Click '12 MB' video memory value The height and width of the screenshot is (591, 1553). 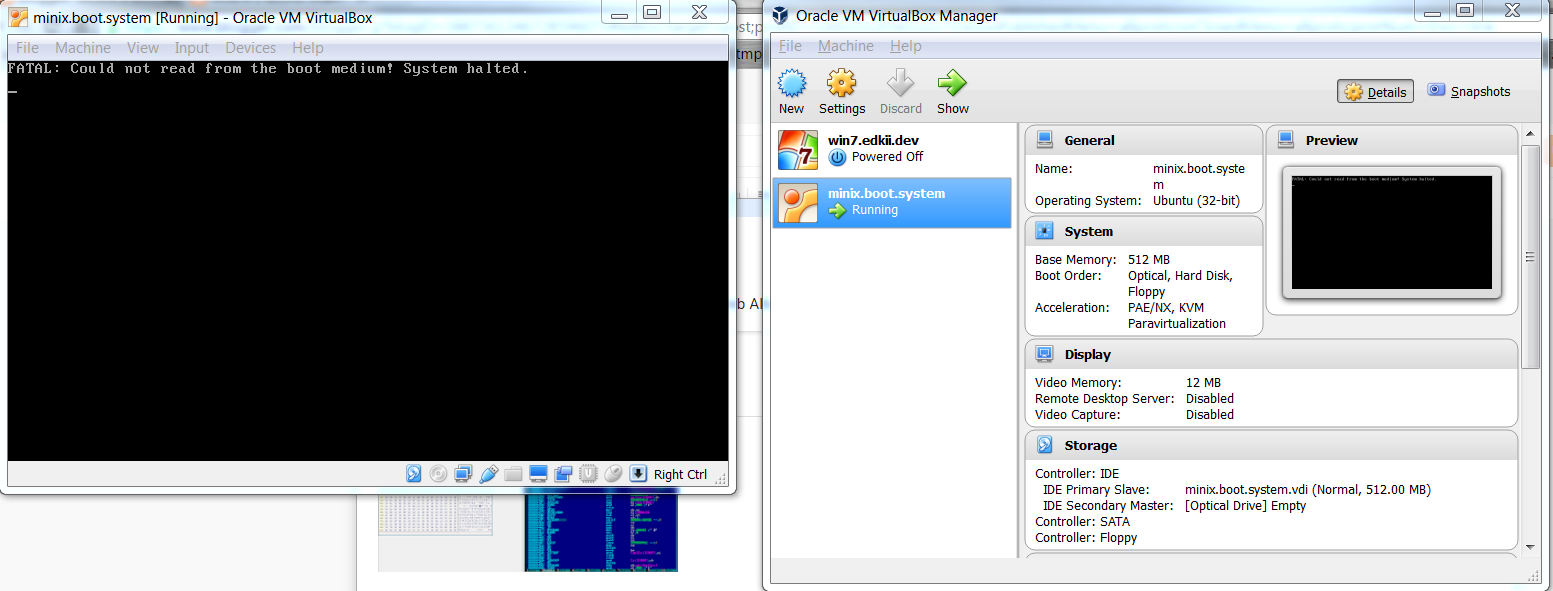pyautogui.click(x=1203, y=383)
